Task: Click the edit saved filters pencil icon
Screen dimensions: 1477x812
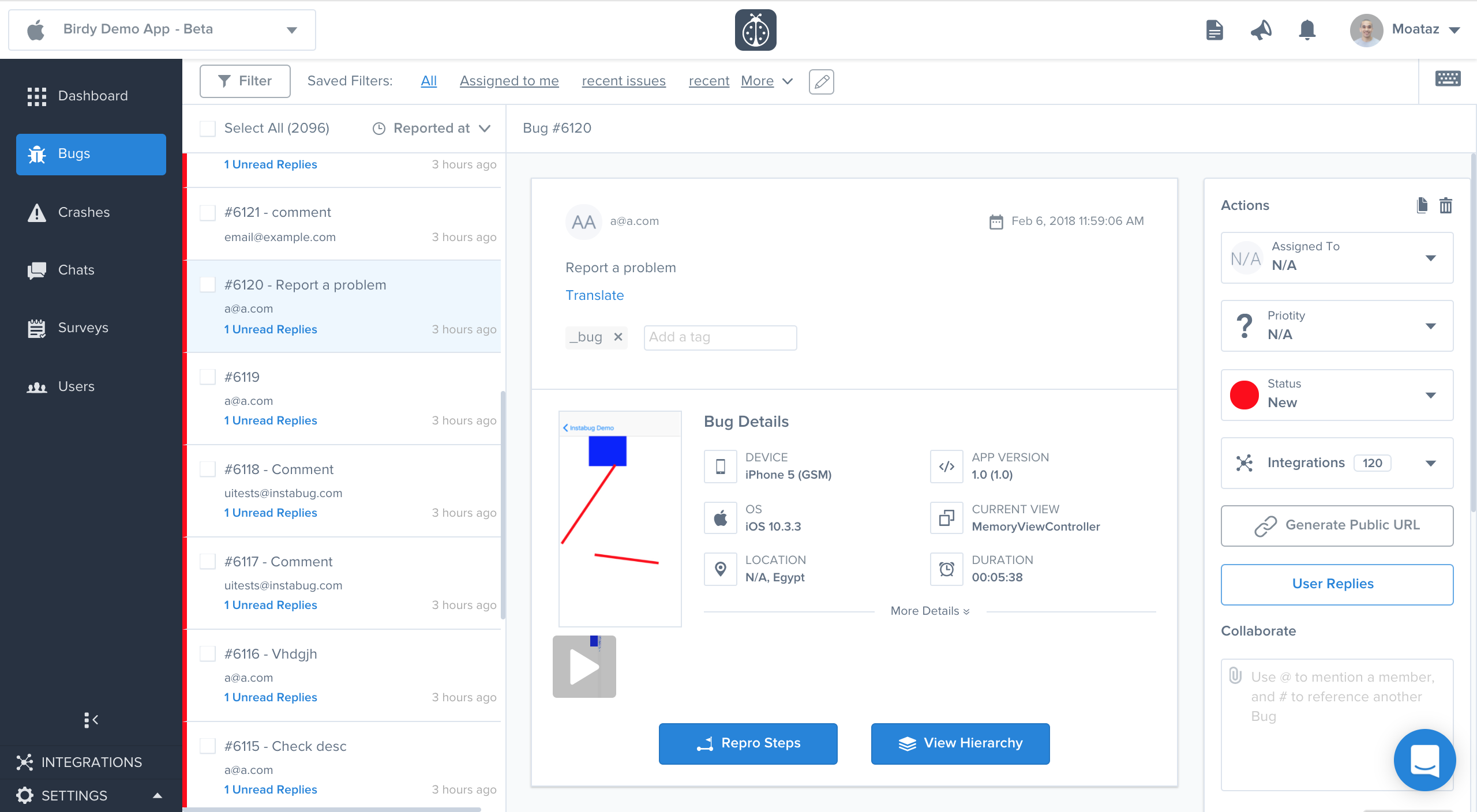Action: pyautogui.click(x=821, y=81)
